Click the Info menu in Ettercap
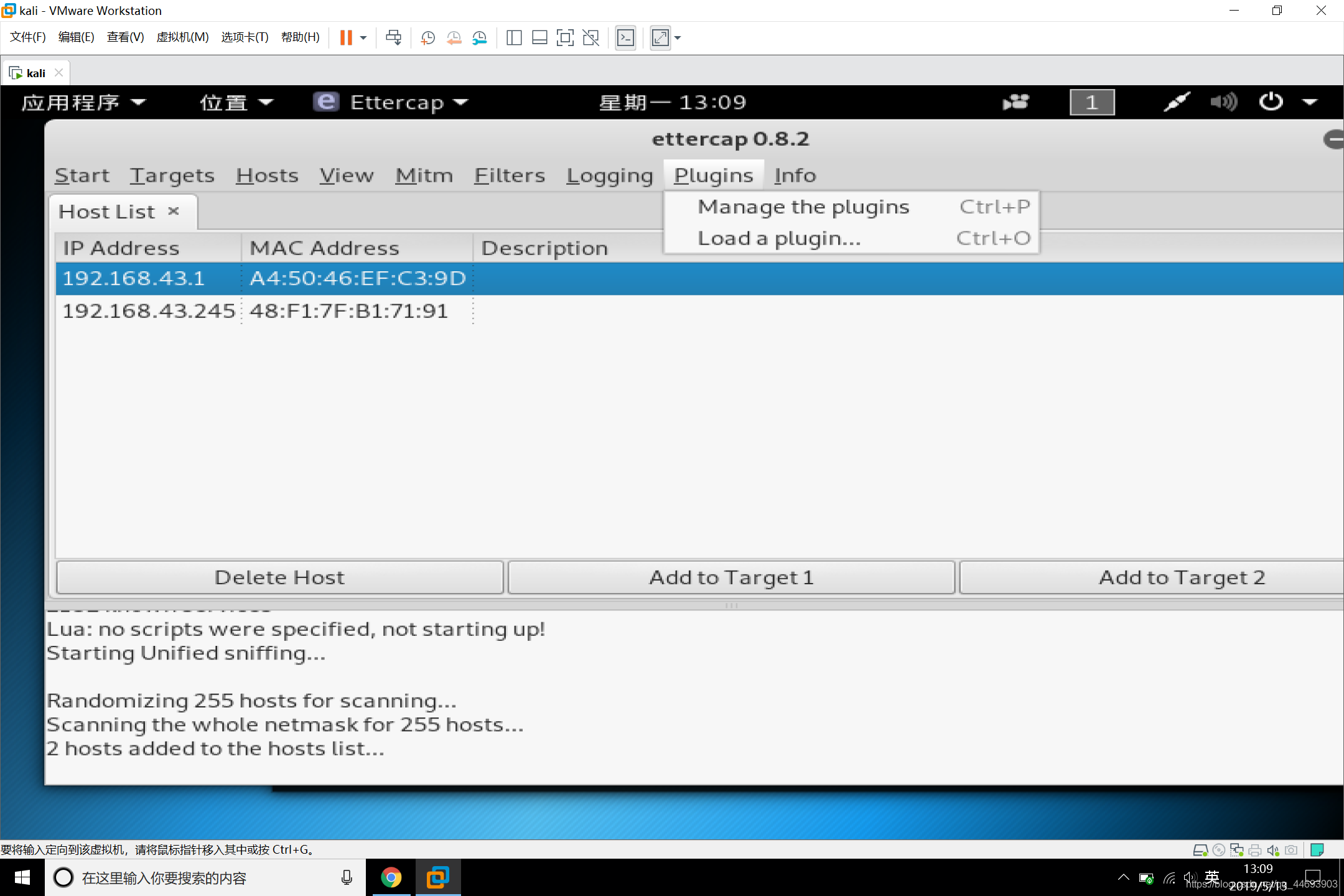This screenshot has height=896, width=1344. pos(796,174)
